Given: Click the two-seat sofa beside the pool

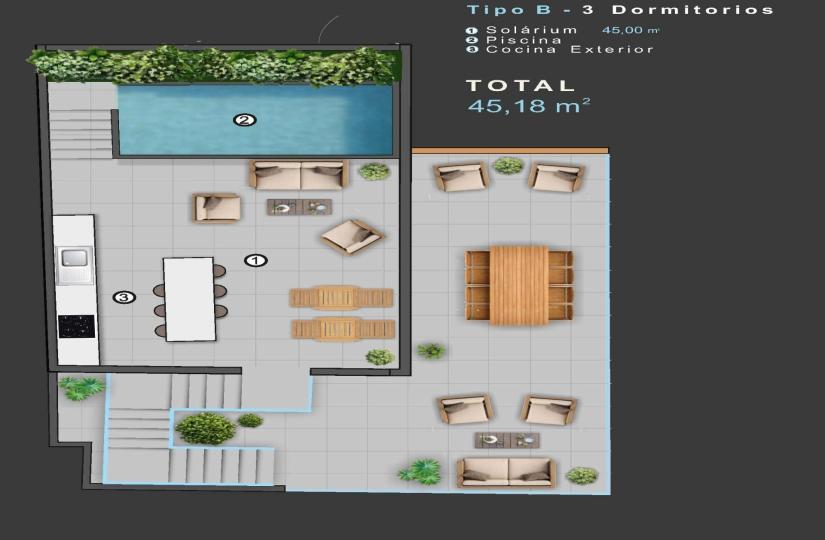Looking at the screenshot, I should [298, 175].
